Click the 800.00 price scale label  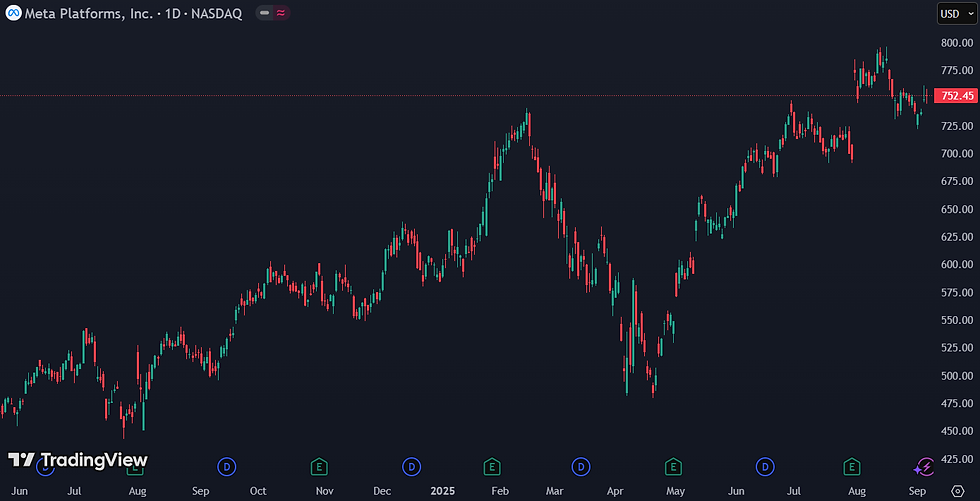[958, 42]
